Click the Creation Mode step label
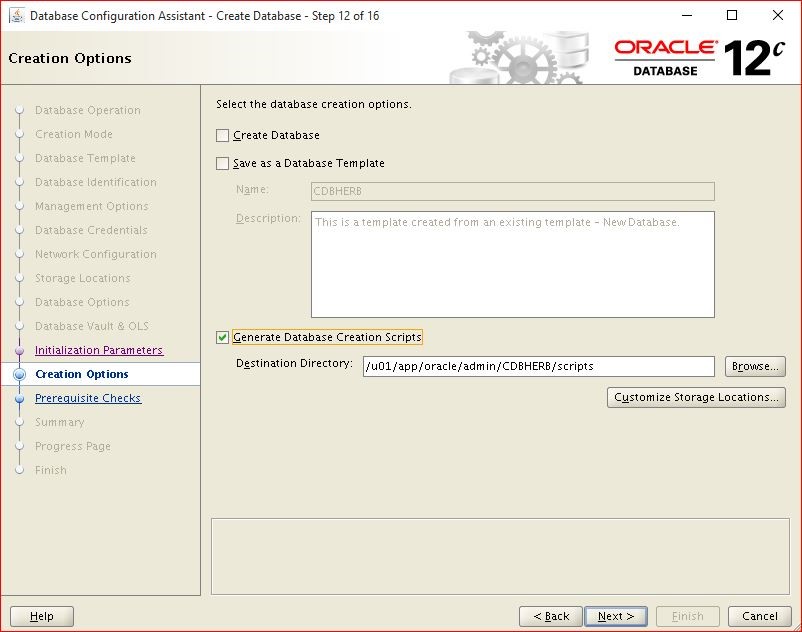Screen dimensions: 802x632 (74, 134)
